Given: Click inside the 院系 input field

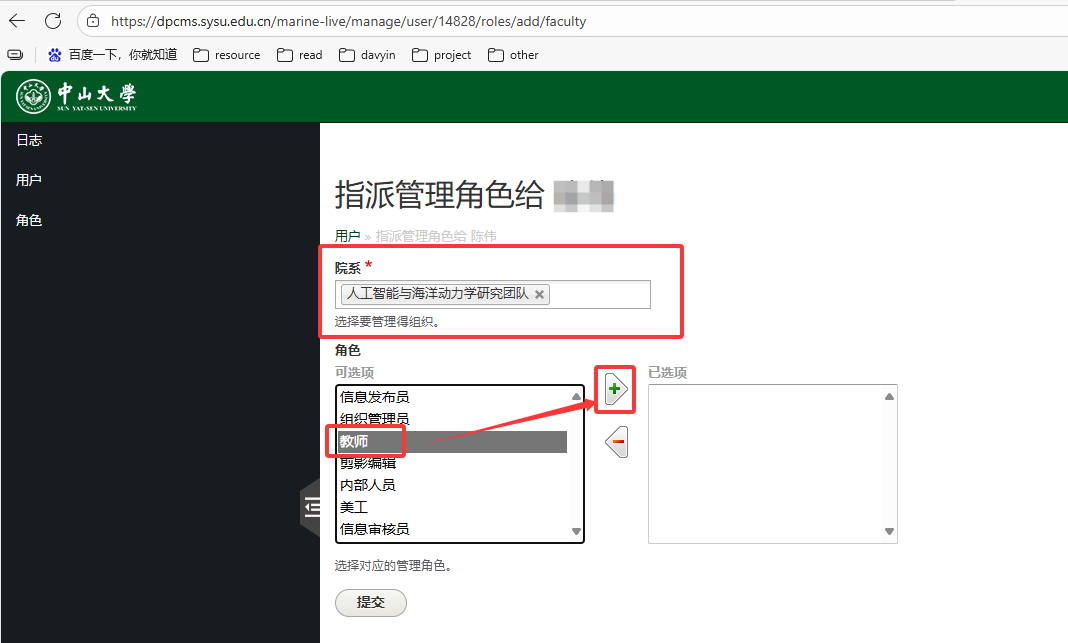Looking at the screenshot, I should (x=598, y=294).
